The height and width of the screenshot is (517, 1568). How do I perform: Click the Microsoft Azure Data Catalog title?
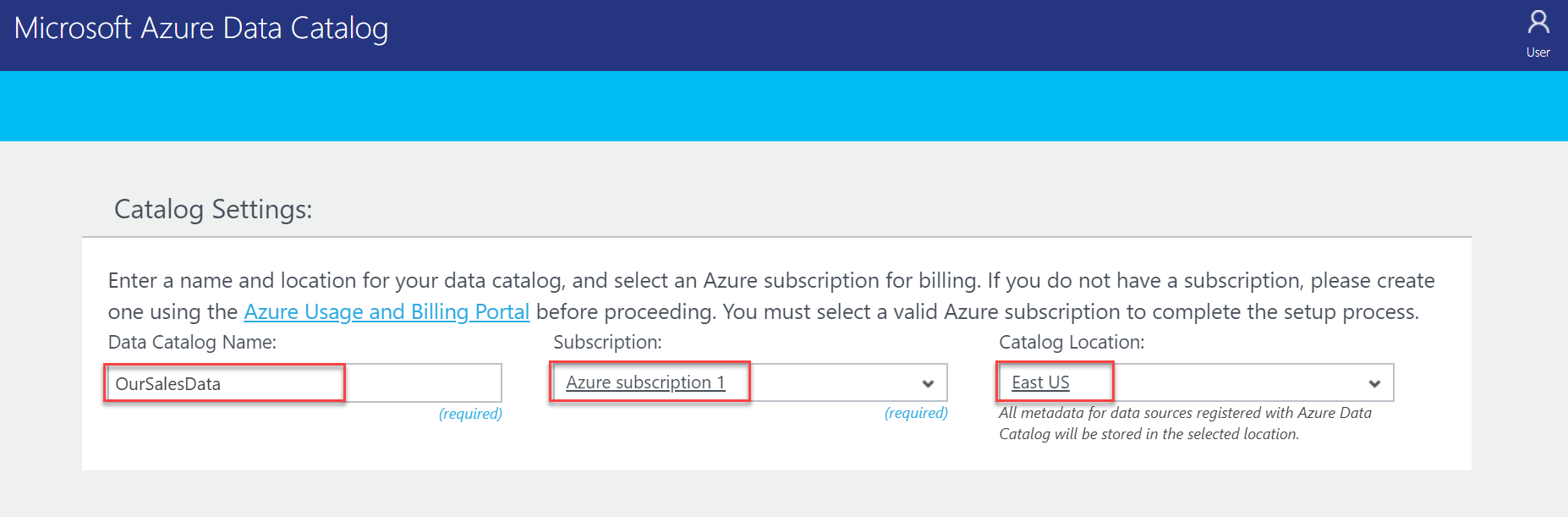pyautogui.click(x=201, y=29)
